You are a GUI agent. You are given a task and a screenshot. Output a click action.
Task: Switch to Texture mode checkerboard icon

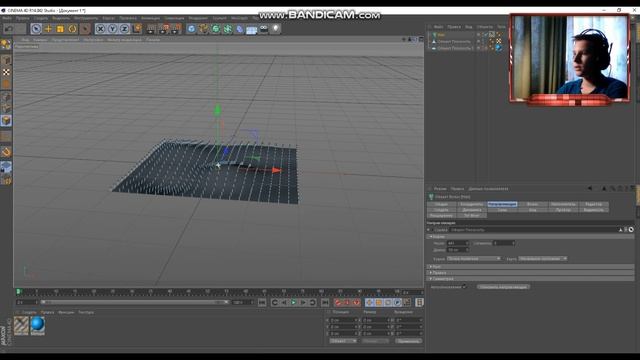click(6, 72)
